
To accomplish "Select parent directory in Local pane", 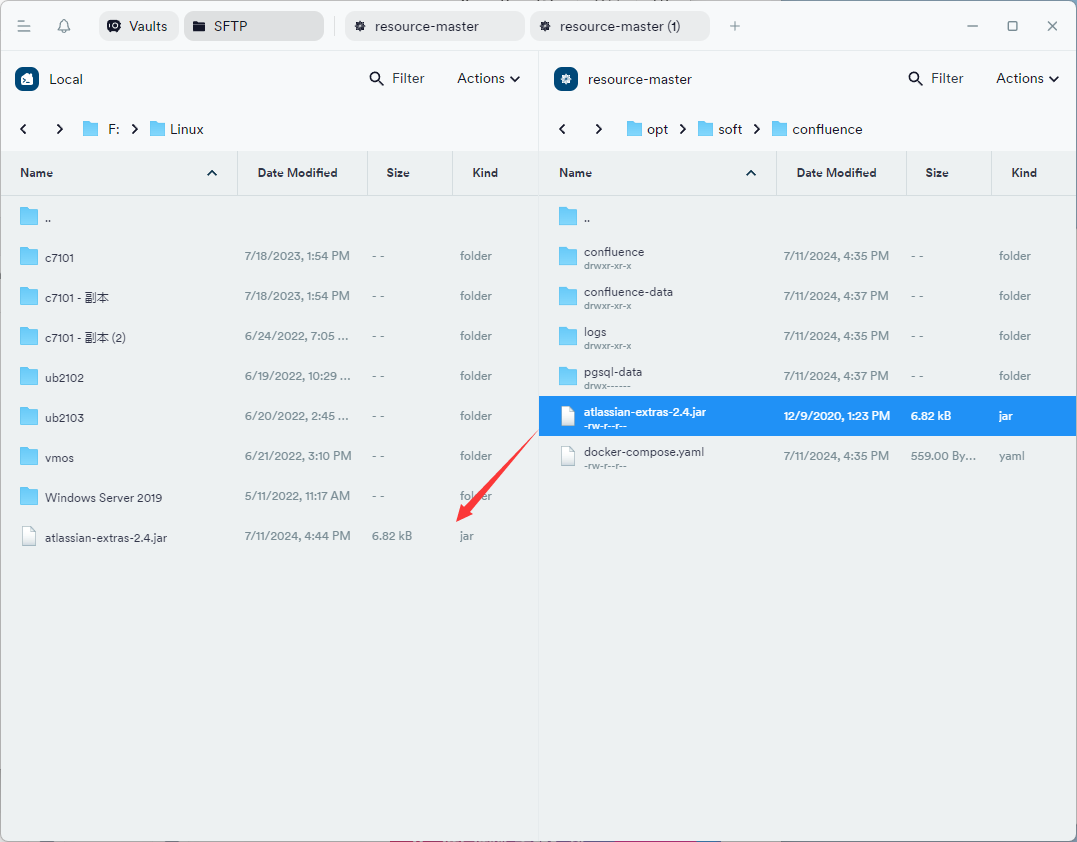I will click(269, 217).
